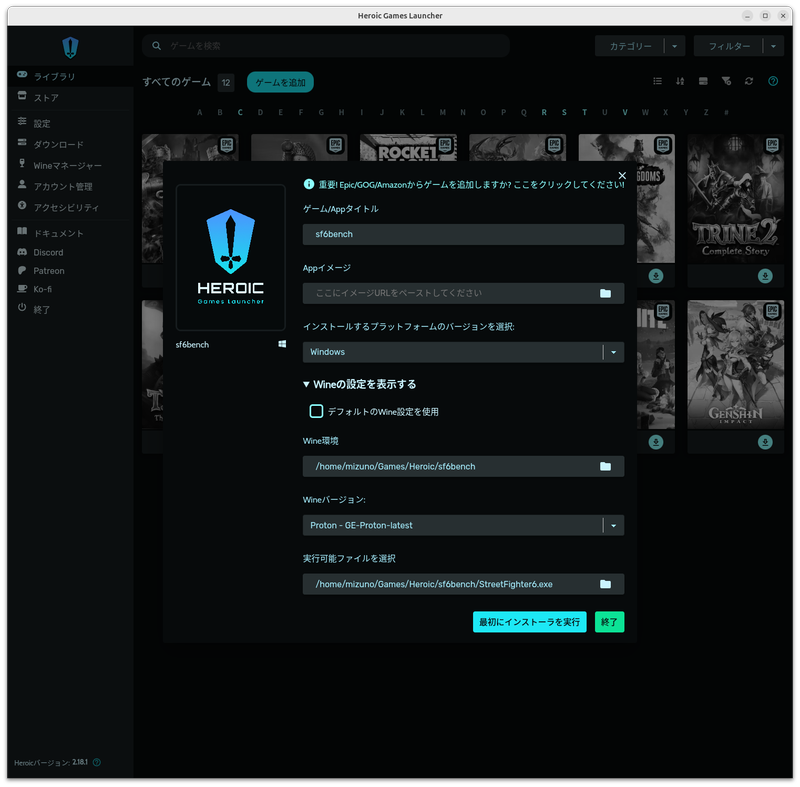Jump to letter R in alphabet filter
The width and height of the screenshot is (800, 787).
pyautogui.click(x=544, y=112)
